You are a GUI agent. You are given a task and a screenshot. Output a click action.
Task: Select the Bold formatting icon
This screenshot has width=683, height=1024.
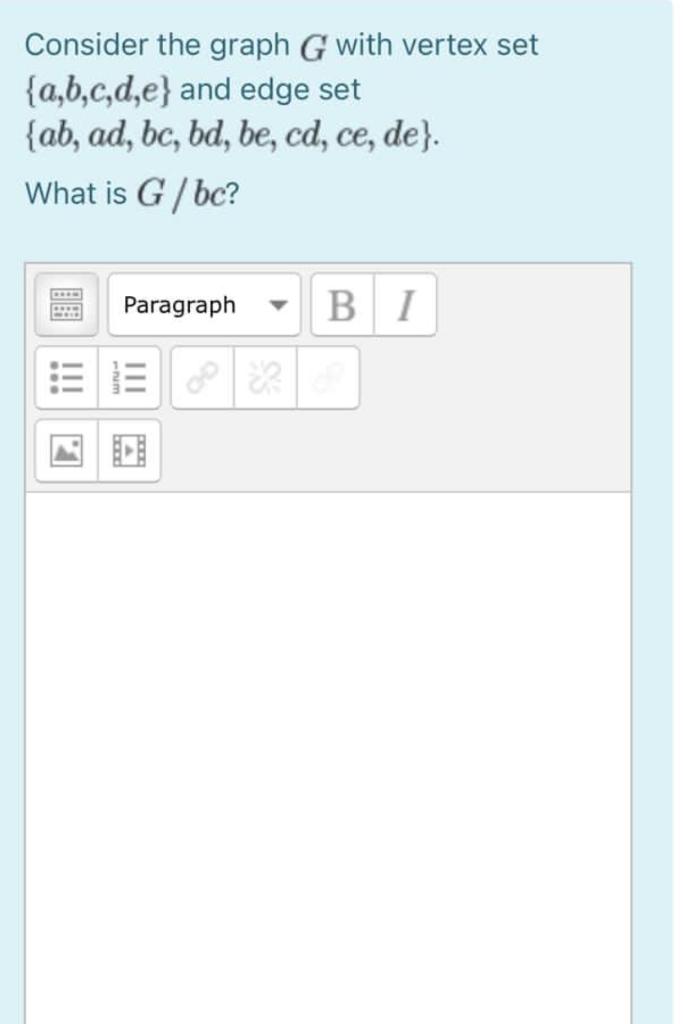coord(342,305)
